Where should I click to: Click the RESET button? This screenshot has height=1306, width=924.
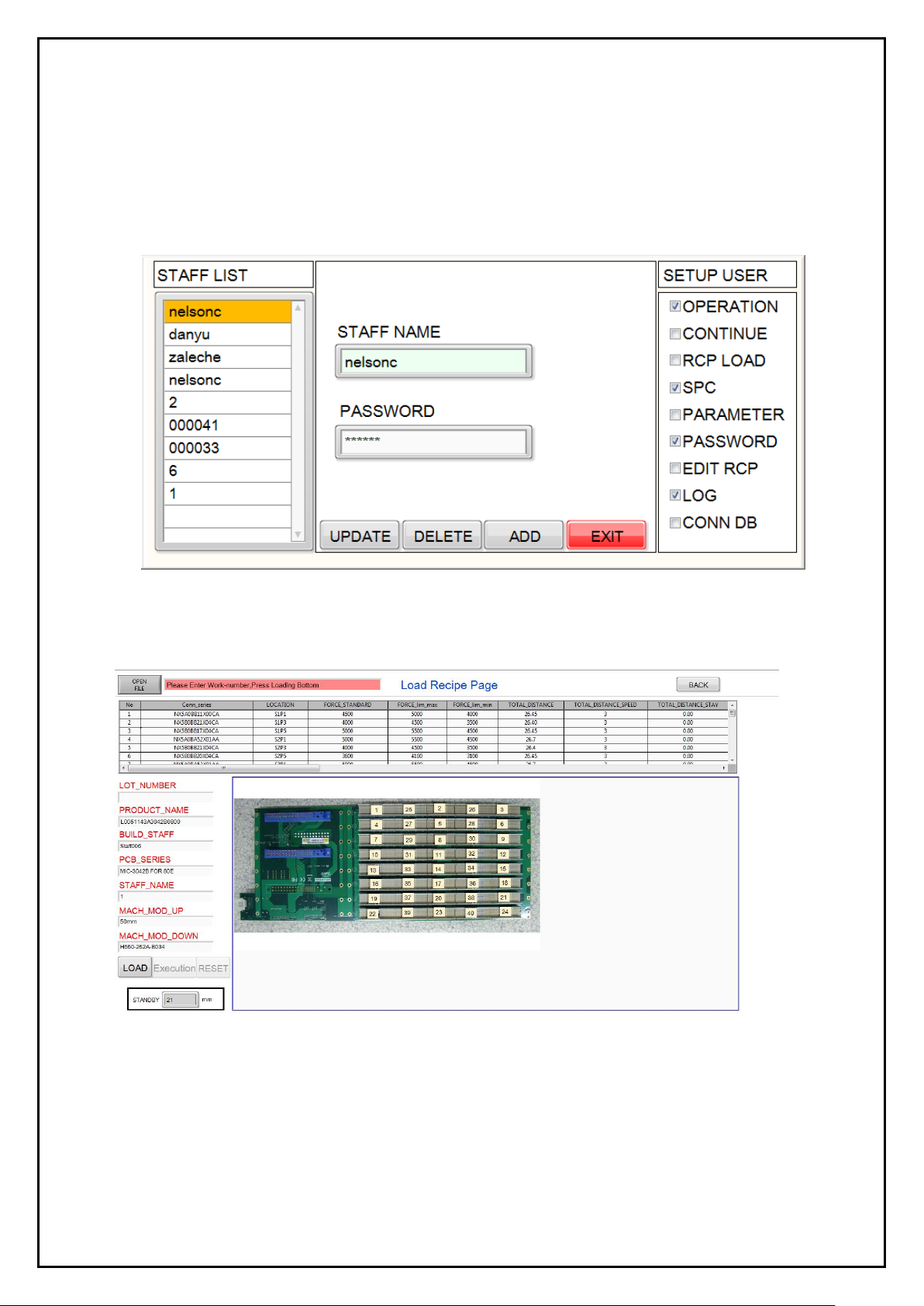[x=213, y=968]
